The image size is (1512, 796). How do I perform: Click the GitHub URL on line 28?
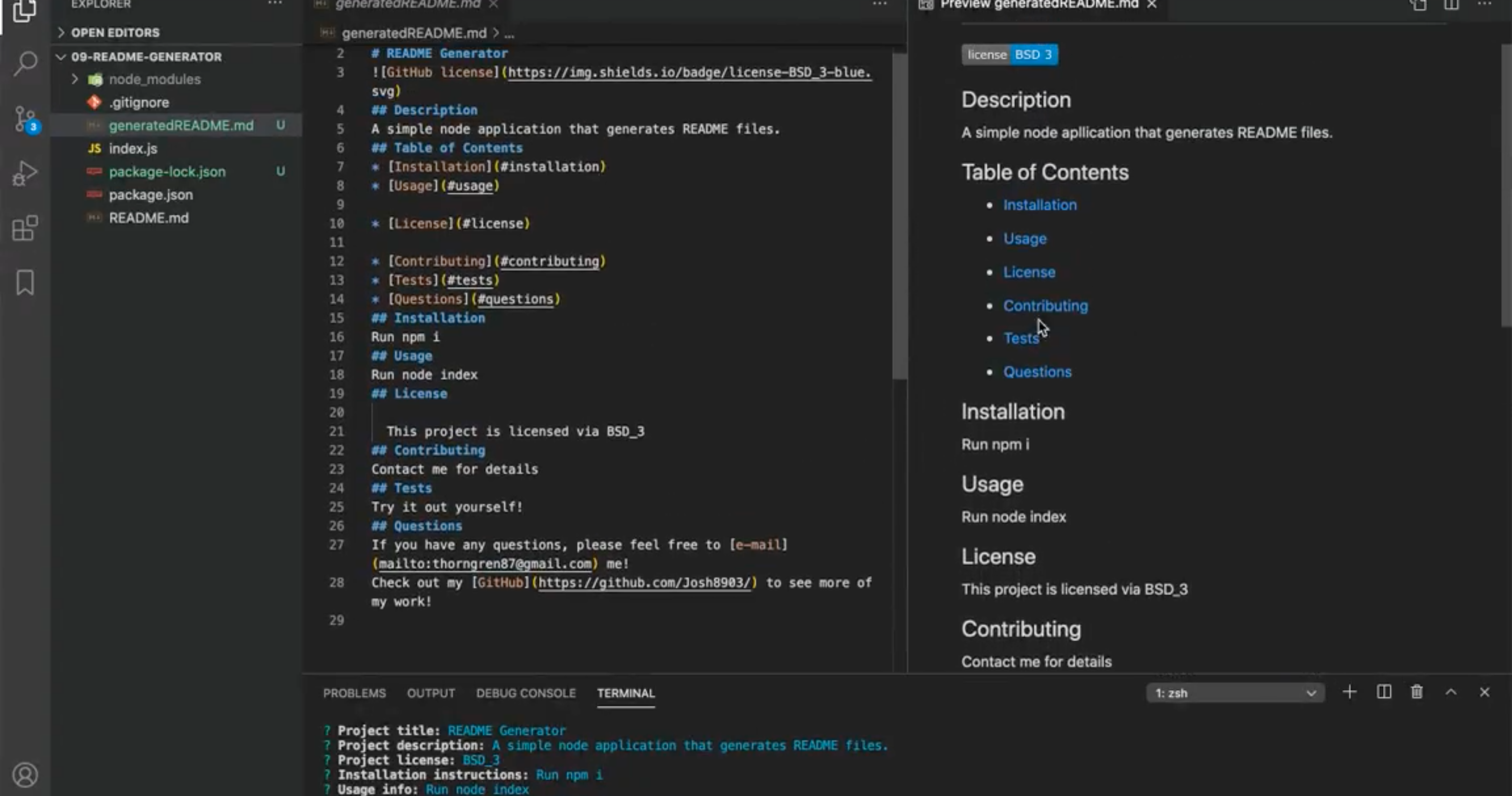(x=645, y=582)
